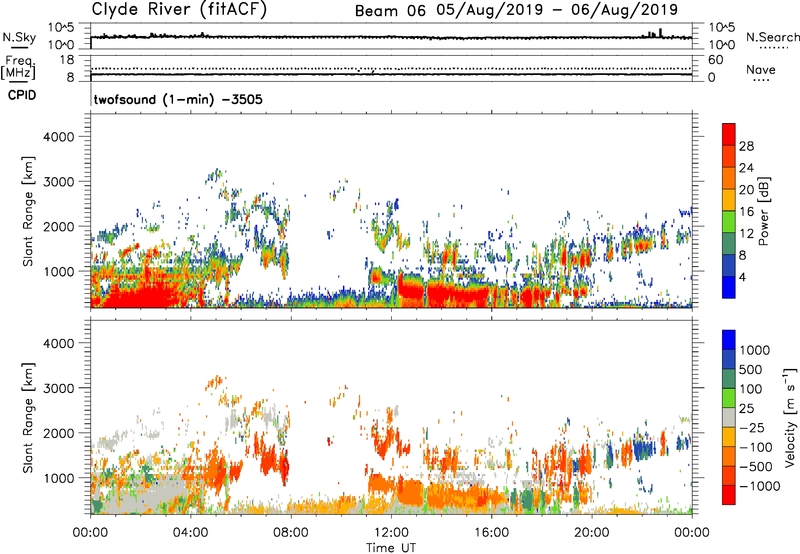The image size is (800, 554).
Task: Click the Slant Range label of power panel
Action: click(28, 211)
